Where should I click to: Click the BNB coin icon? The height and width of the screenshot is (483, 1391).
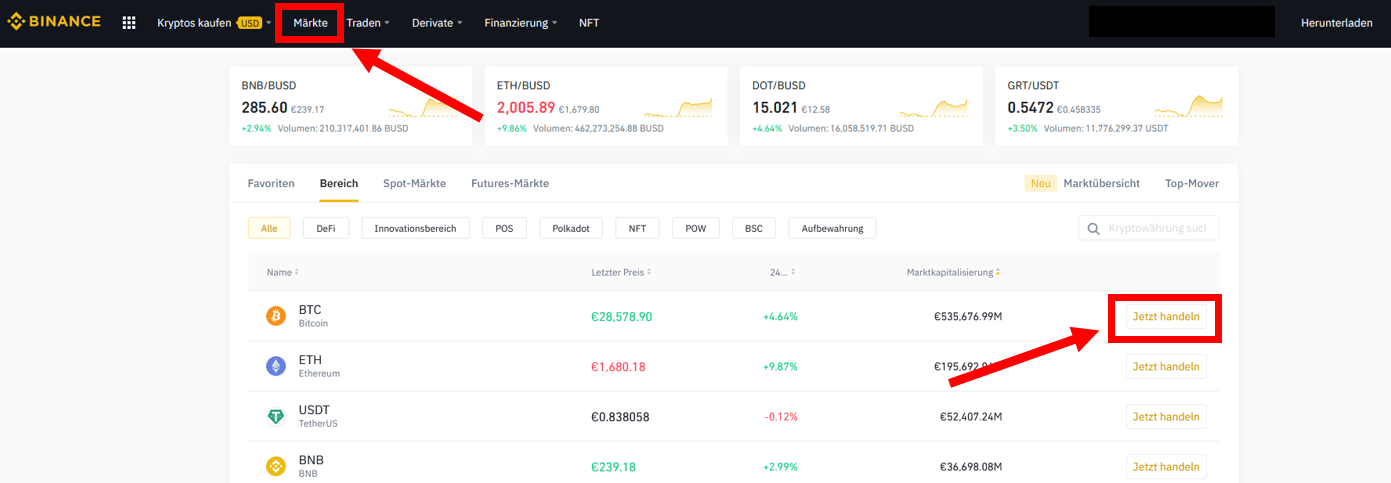276,466
